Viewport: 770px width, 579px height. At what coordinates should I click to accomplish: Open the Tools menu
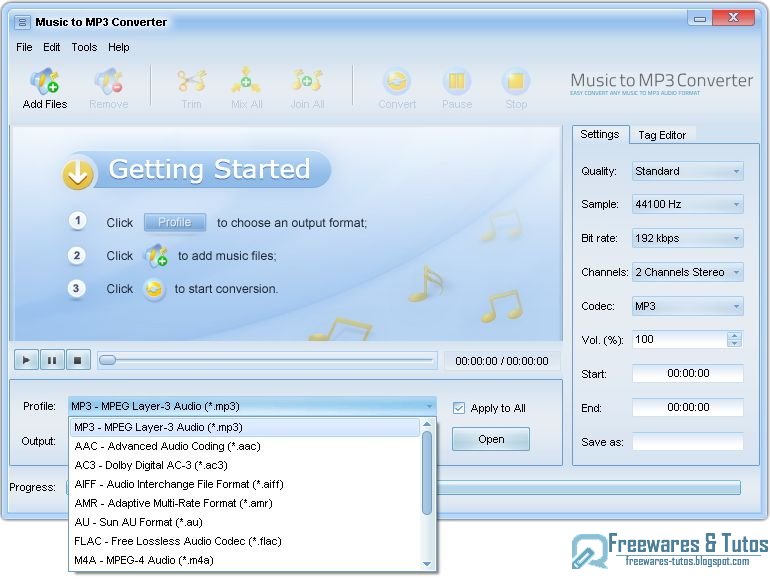84,47
